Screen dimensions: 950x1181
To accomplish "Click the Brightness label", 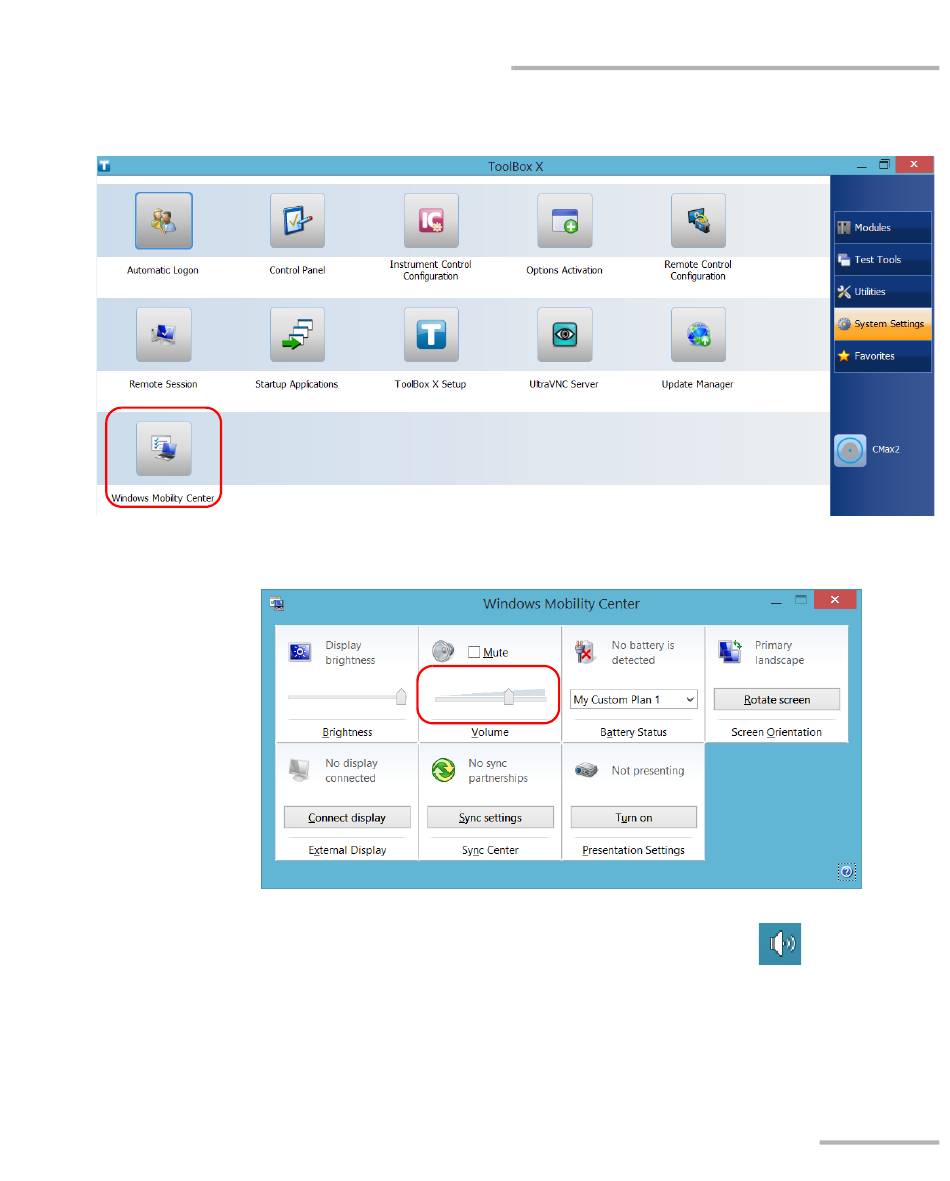I will click(347, 732).
